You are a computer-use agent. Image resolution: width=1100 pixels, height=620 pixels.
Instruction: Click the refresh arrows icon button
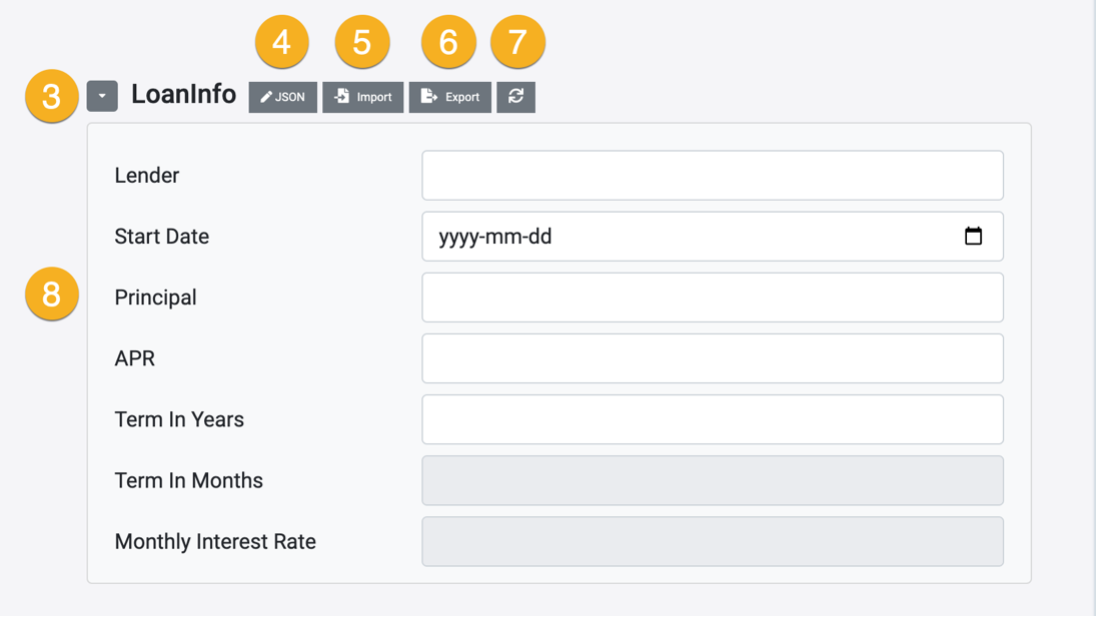[516, 97]
